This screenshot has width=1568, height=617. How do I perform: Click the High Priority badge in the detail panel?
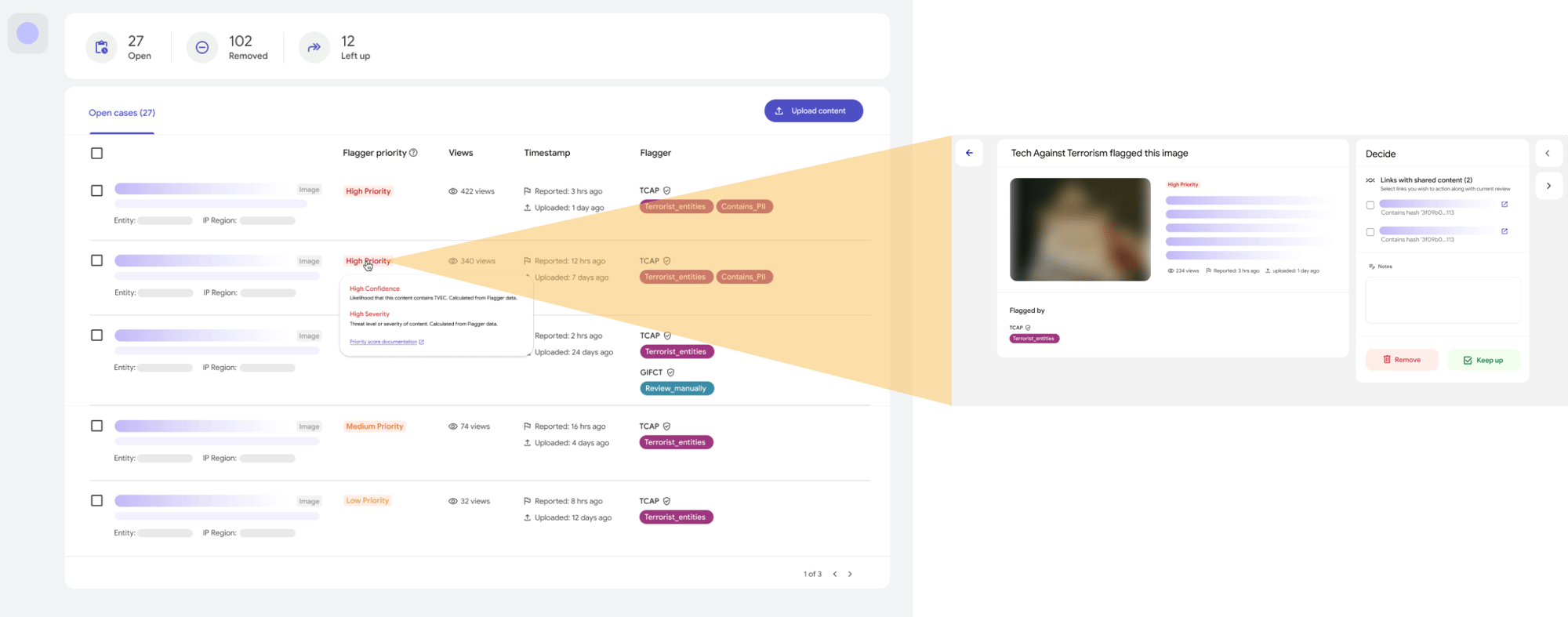pos(1182,184)
